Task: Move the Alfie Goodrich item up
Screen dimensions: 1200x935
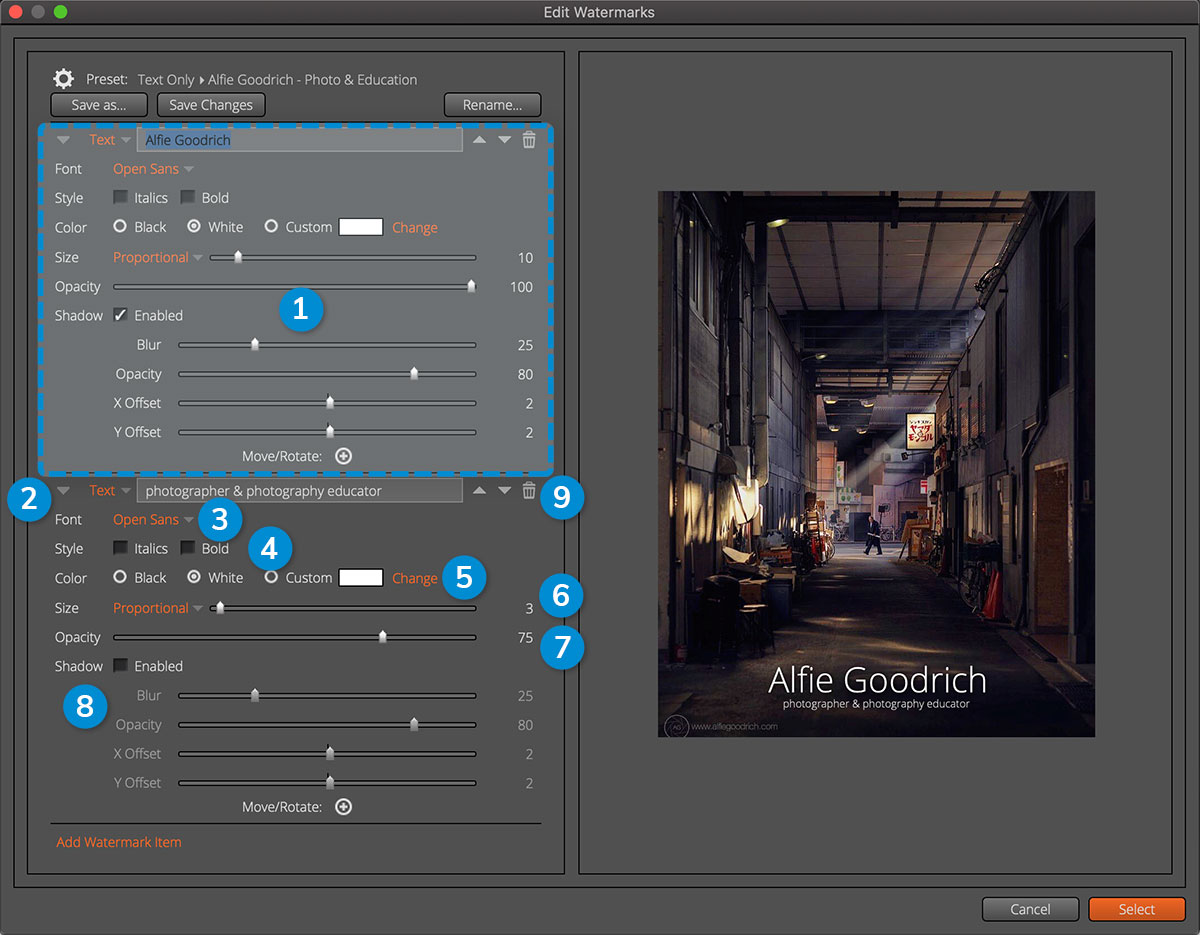Action: pyautogui.click(x=479, y=140)
